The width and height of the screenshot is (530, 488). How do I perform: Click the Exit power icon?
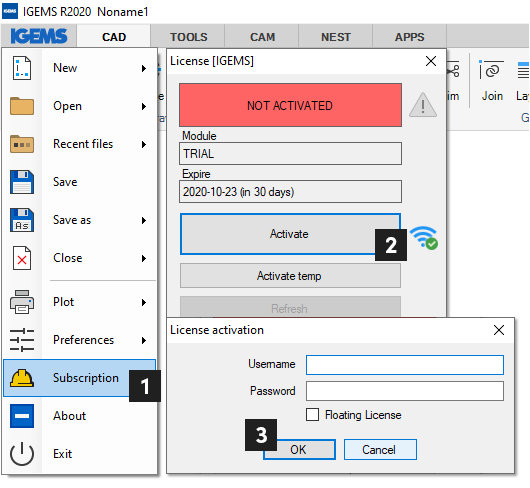[22, 454]
